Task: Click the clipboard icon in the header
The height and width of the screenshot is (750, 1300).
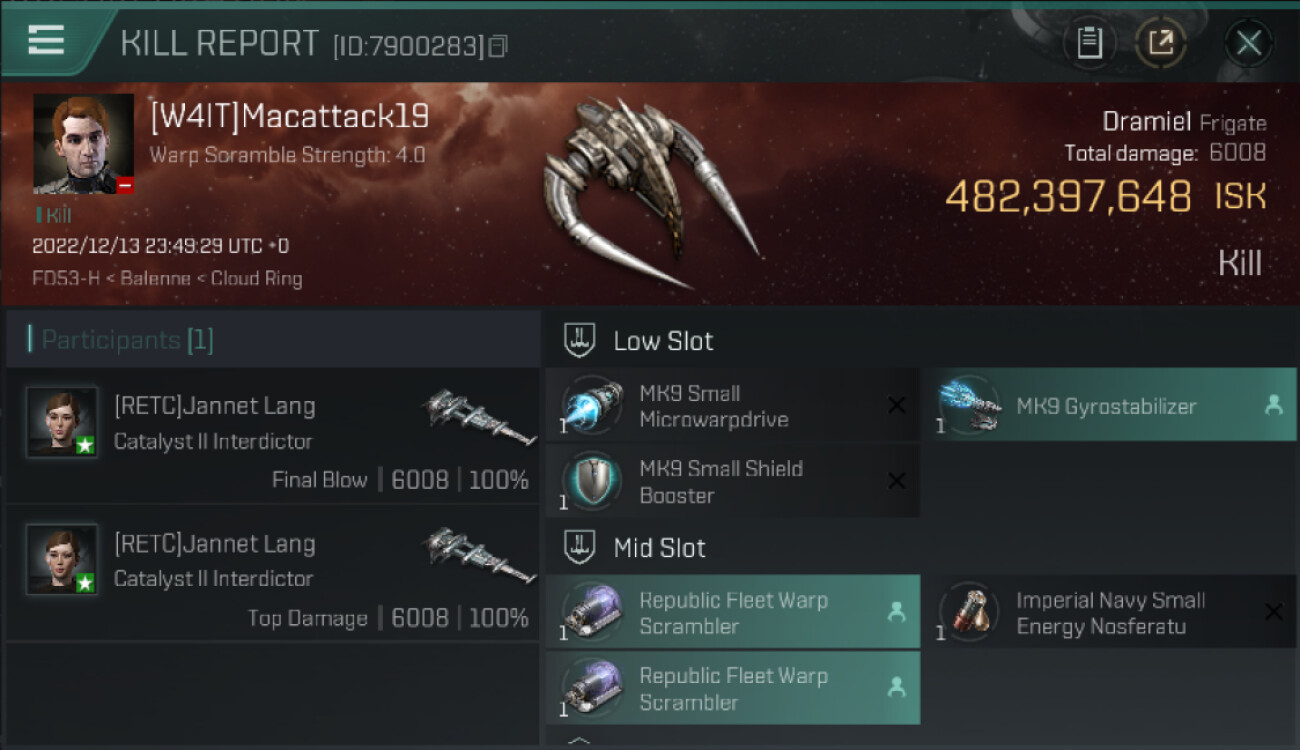Action: pos(1089,43)
